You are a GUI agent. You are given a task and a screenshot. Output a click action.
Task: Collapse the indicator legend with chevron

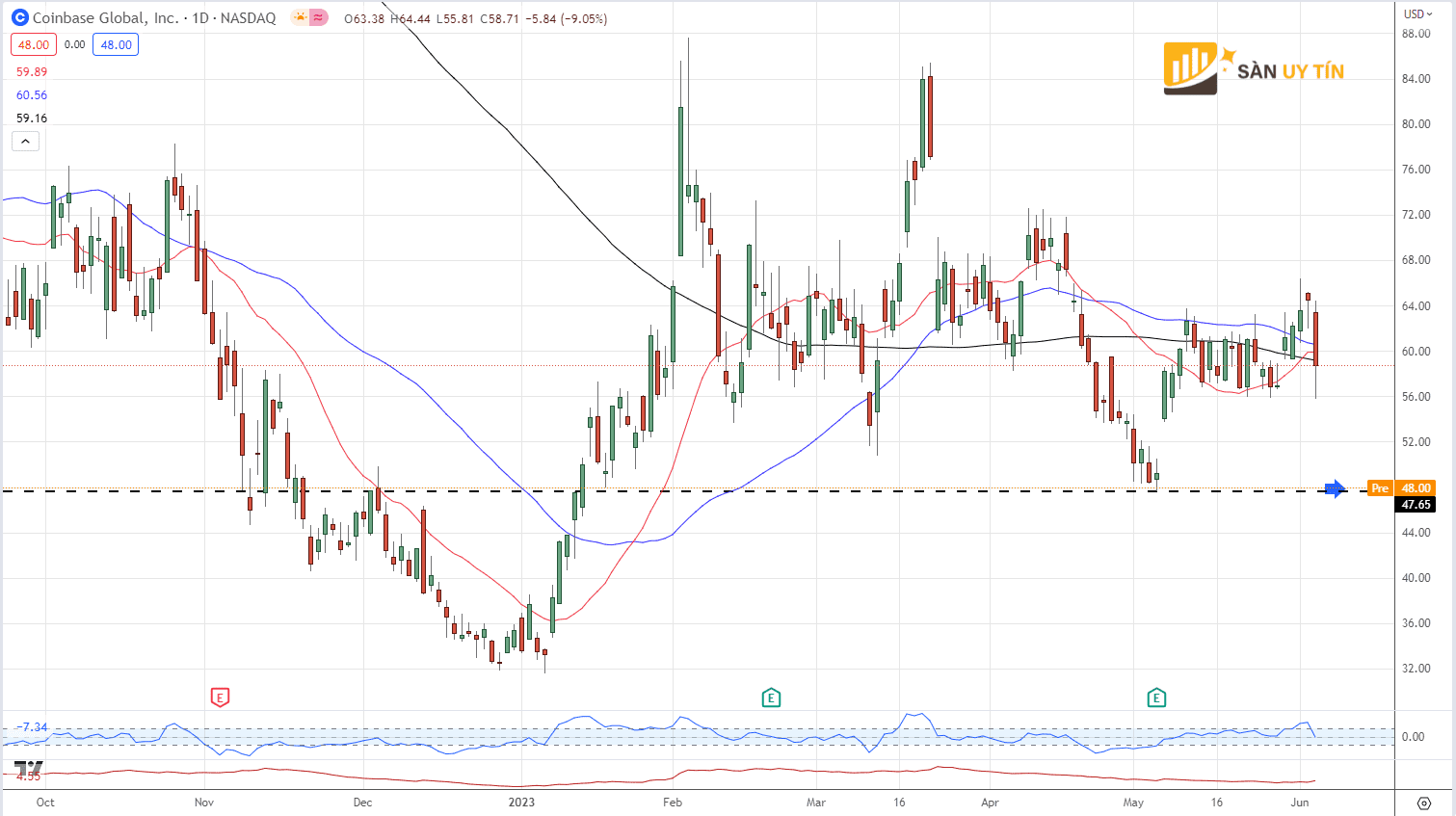(26, 142)
